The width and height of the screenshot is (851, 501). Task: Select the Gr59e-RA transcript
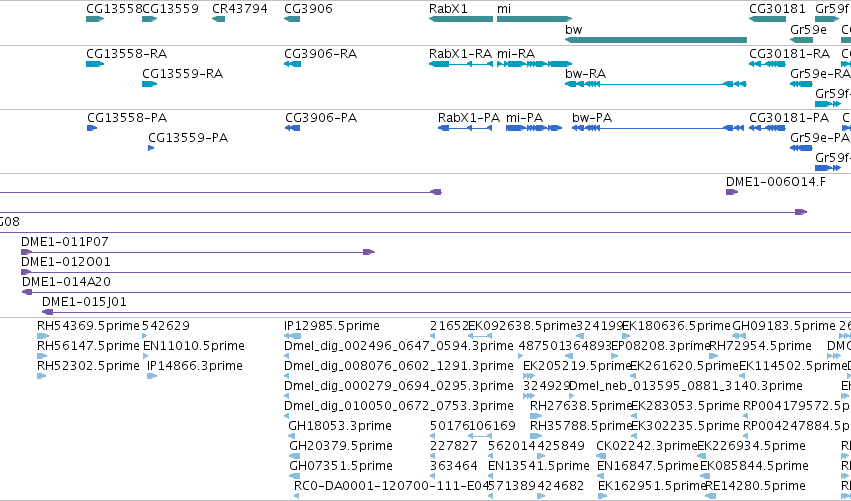click(801, 84)
